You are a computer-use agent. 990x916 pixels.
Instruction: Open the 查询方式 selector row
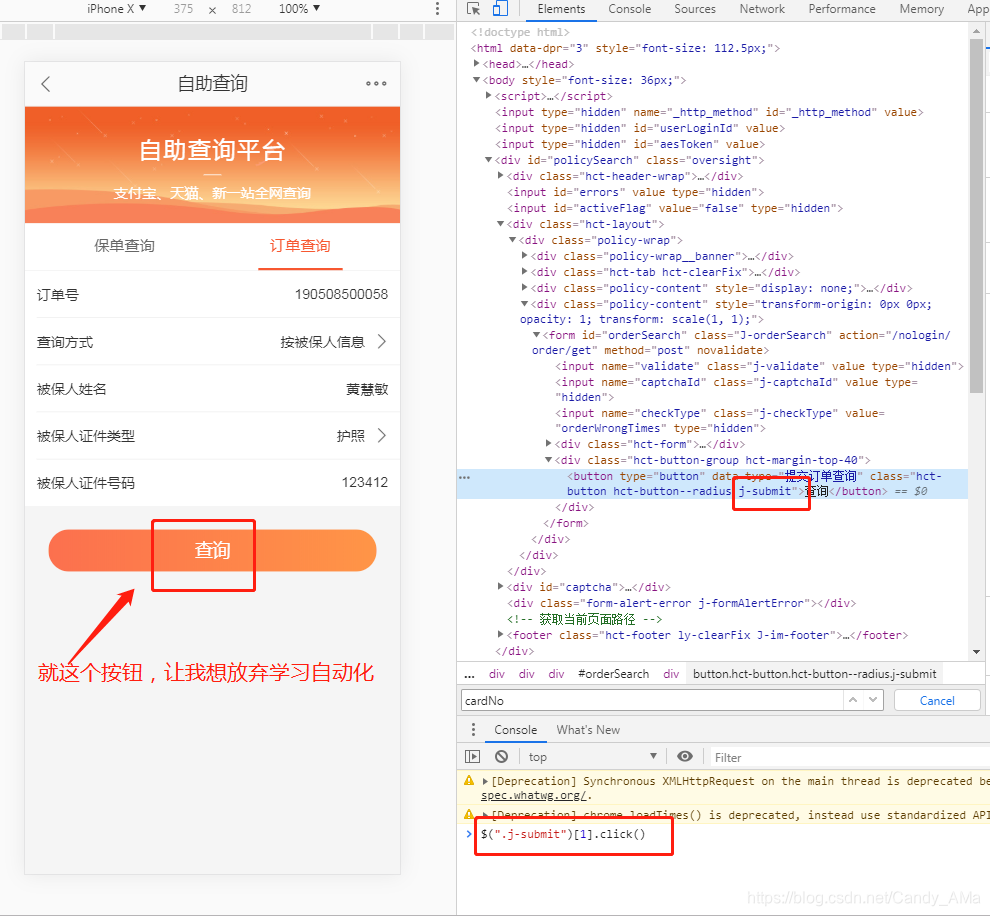[x=212, y=342]
